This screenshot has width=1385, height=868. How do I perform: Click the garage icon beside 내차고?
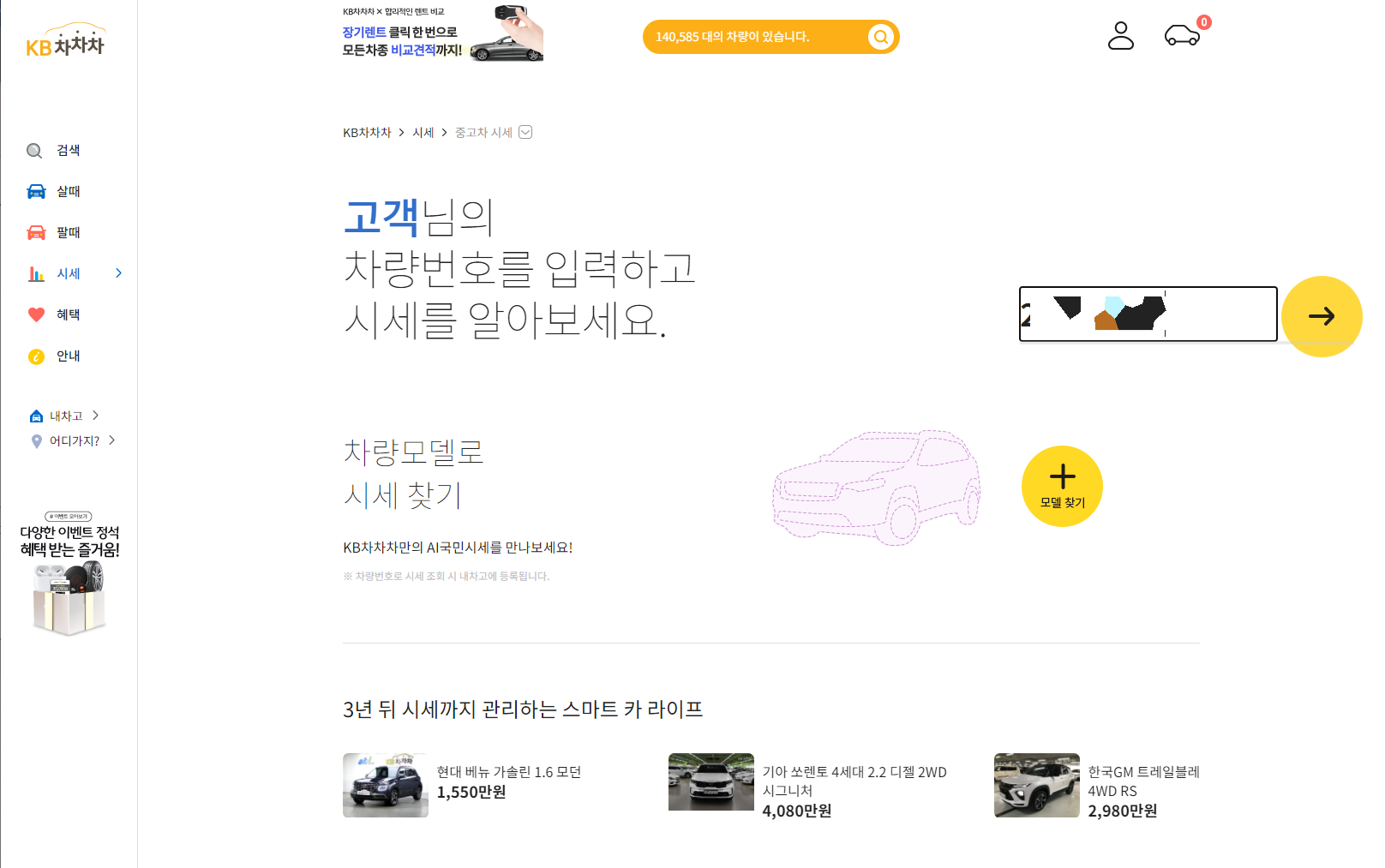coord(36,416)
